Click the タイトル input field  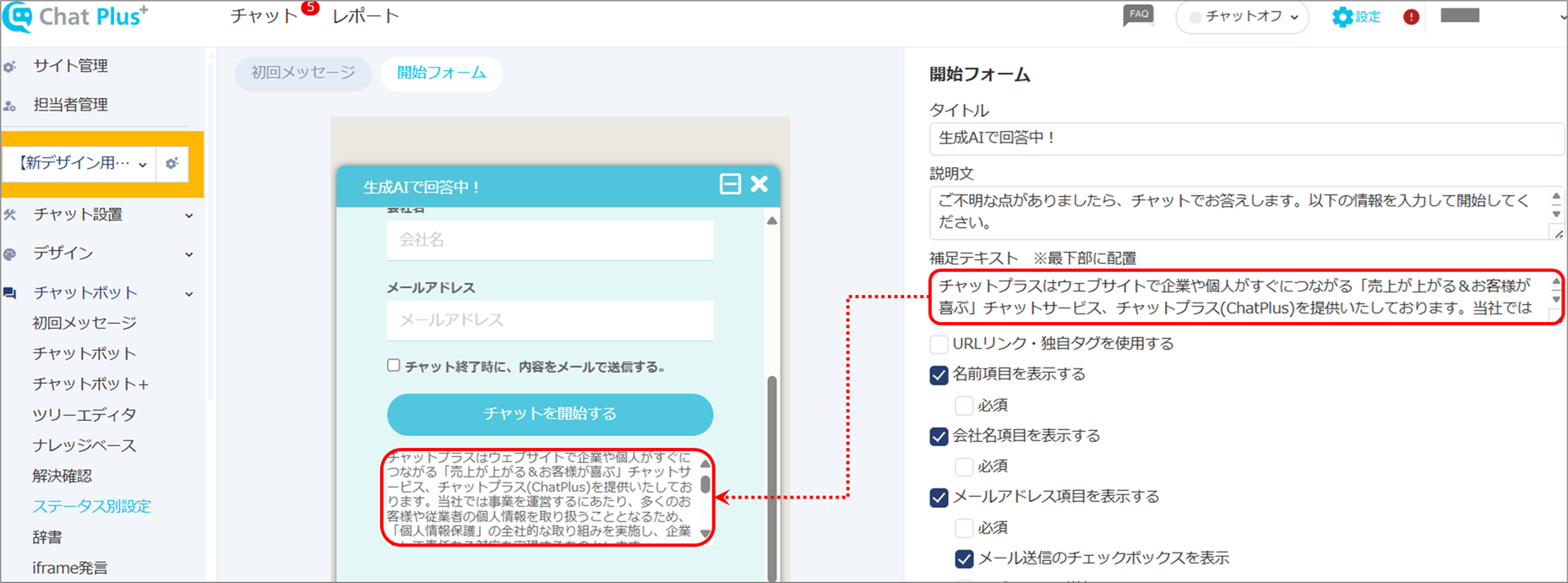[x=1247, y=139]
